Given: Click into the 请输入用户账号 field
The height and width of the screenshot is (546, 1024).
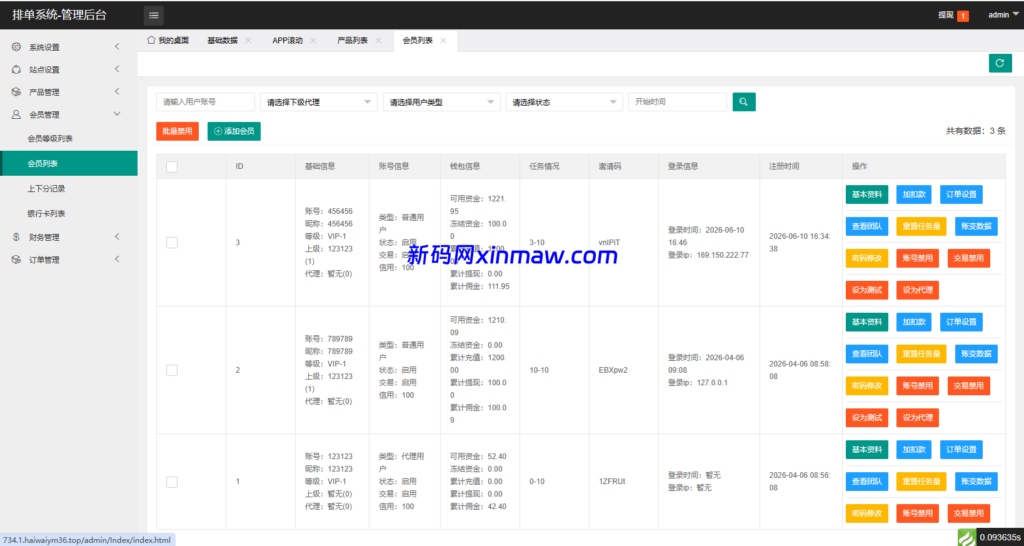Looking at the screenshot, I should pyautogui.click(x=205, y=102).
